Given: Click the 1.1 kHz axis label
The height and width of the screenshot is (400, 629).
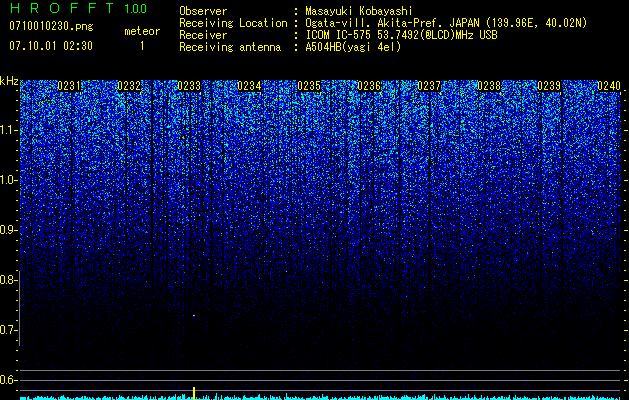Looking at the screenshot, I should click(8, 130).
